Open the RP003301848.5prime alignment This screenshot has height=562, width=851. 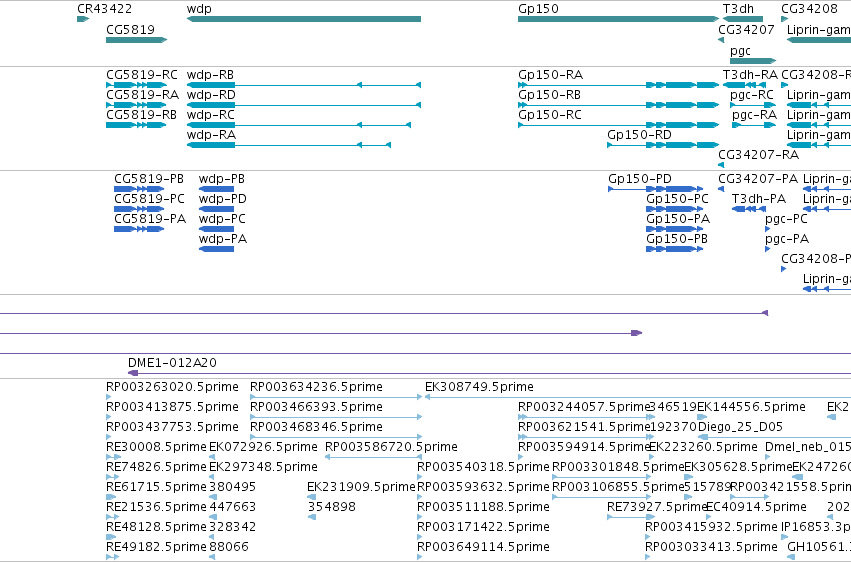click(601, 478)
